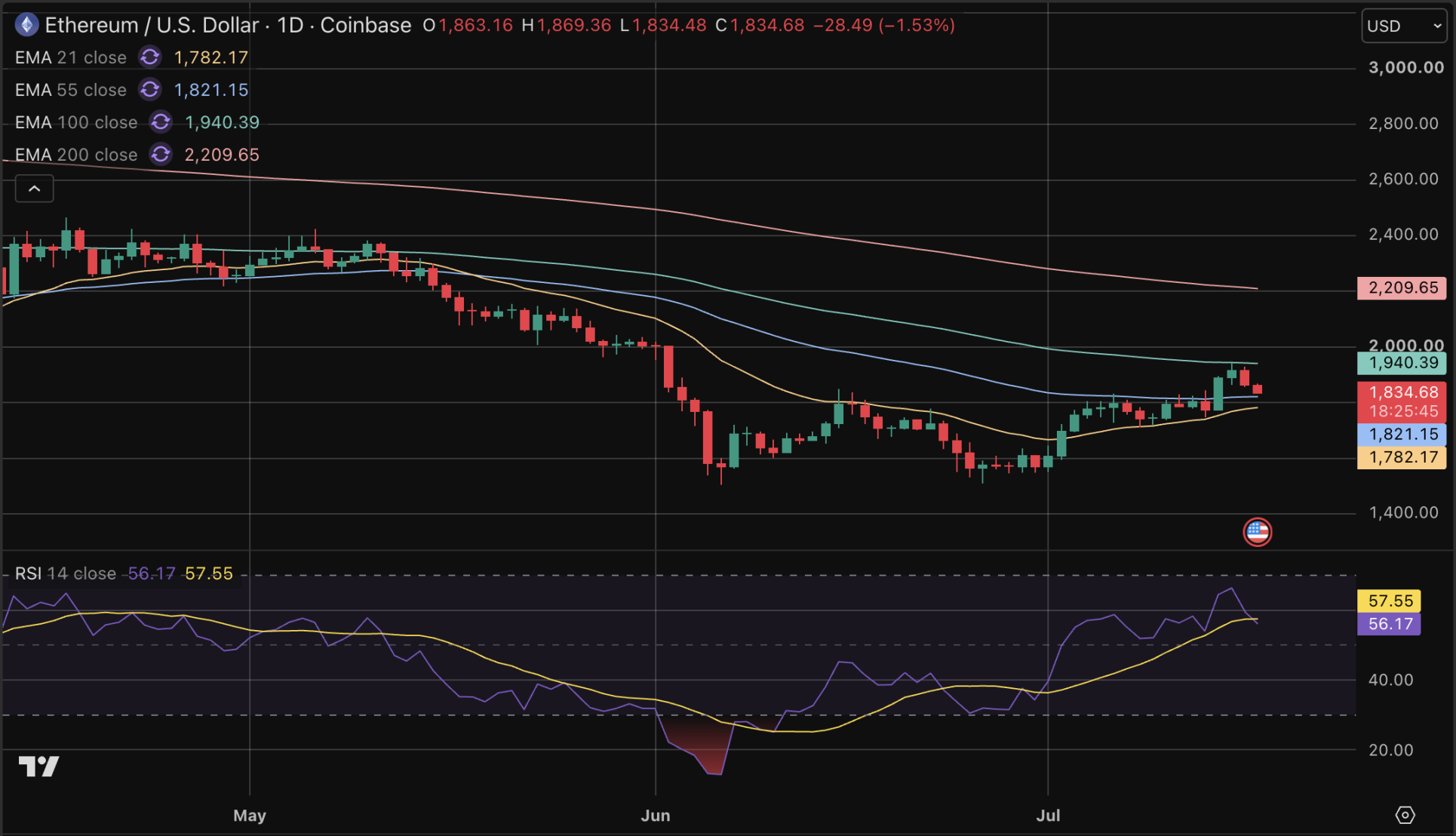The width and height of the screenshot is (1456, 836).
Task: Click the EMA 21 value 1,782.17 in legend
Action: tap(211, 57)
